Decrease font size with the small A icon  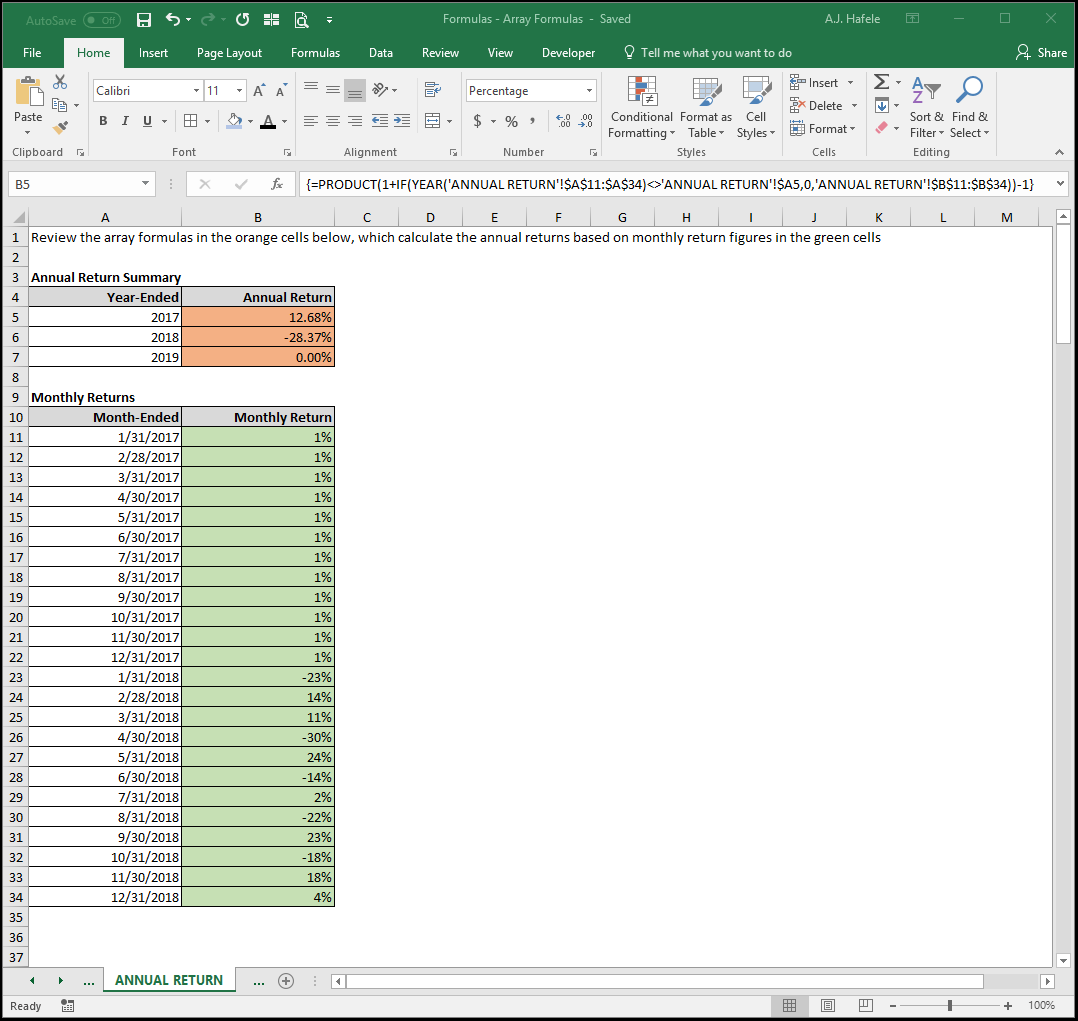click(x=281, y=90)
